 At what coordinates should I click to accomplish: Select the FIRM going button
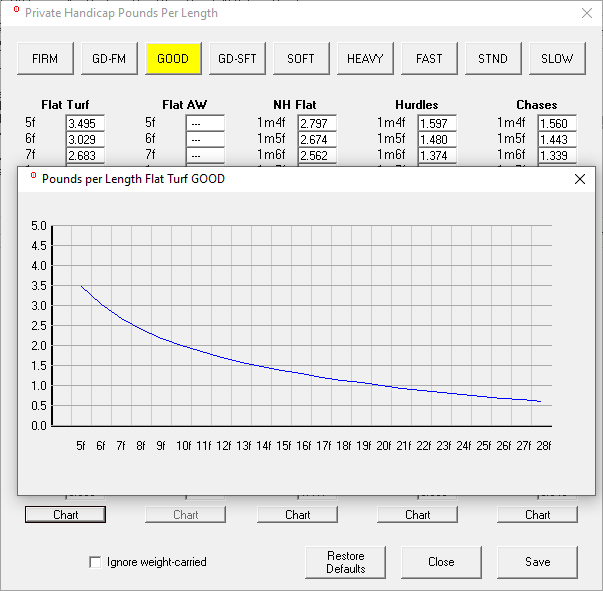click(45, 58)
